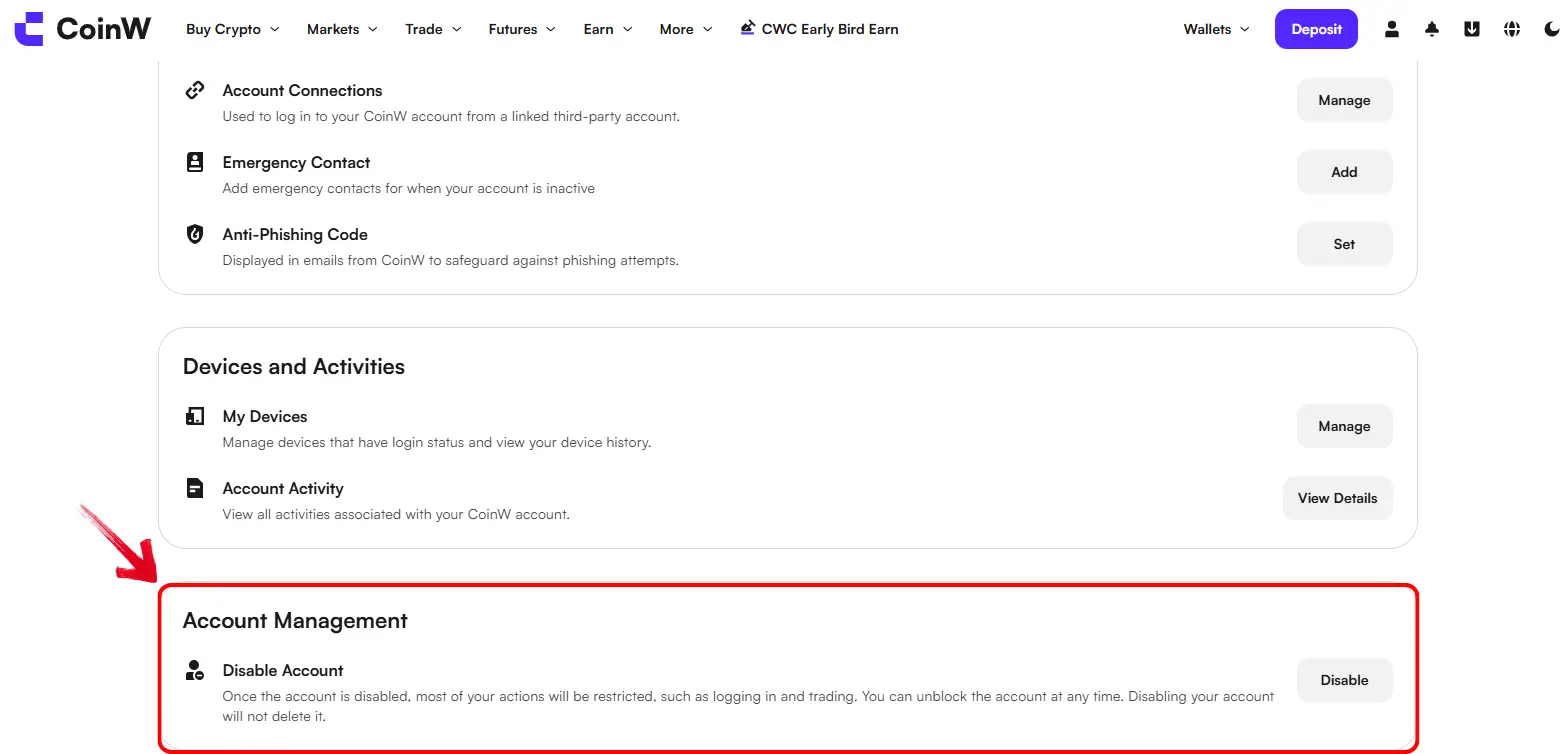
Task: Click the Anti-Phishing Code shield icon
Action: 195,234
